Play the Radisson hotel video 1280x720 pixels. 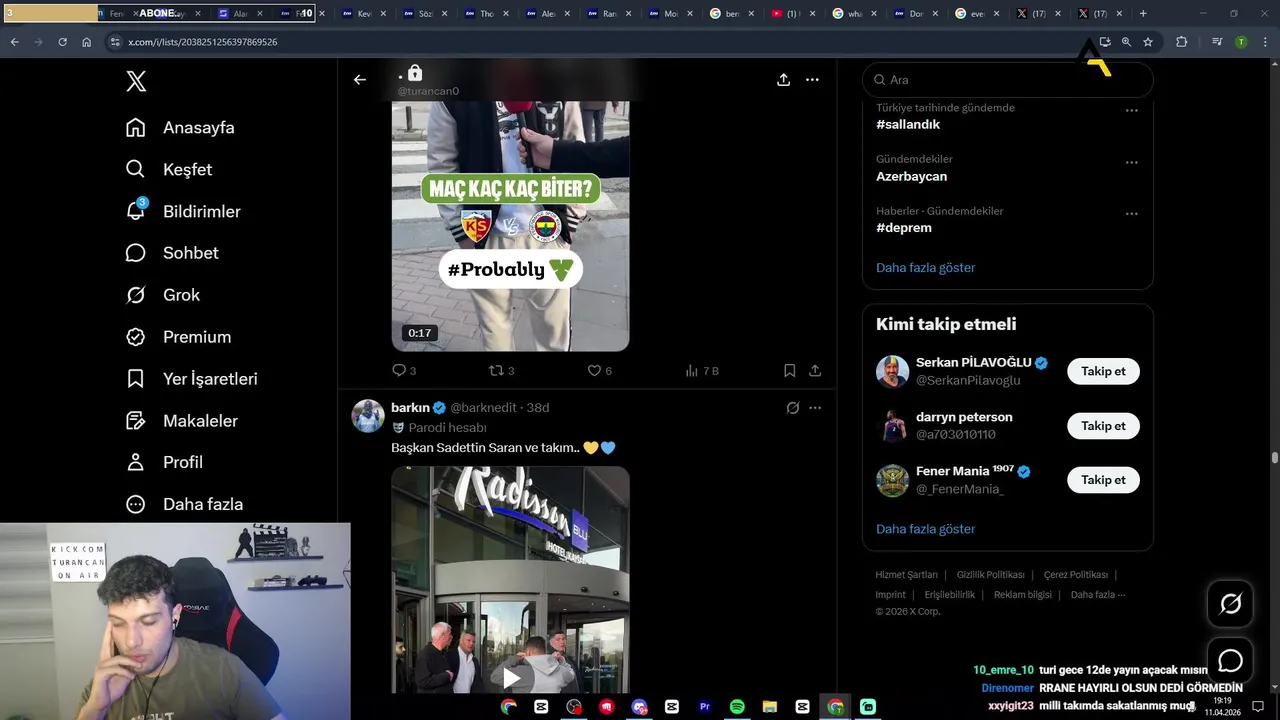pos(511,678)
